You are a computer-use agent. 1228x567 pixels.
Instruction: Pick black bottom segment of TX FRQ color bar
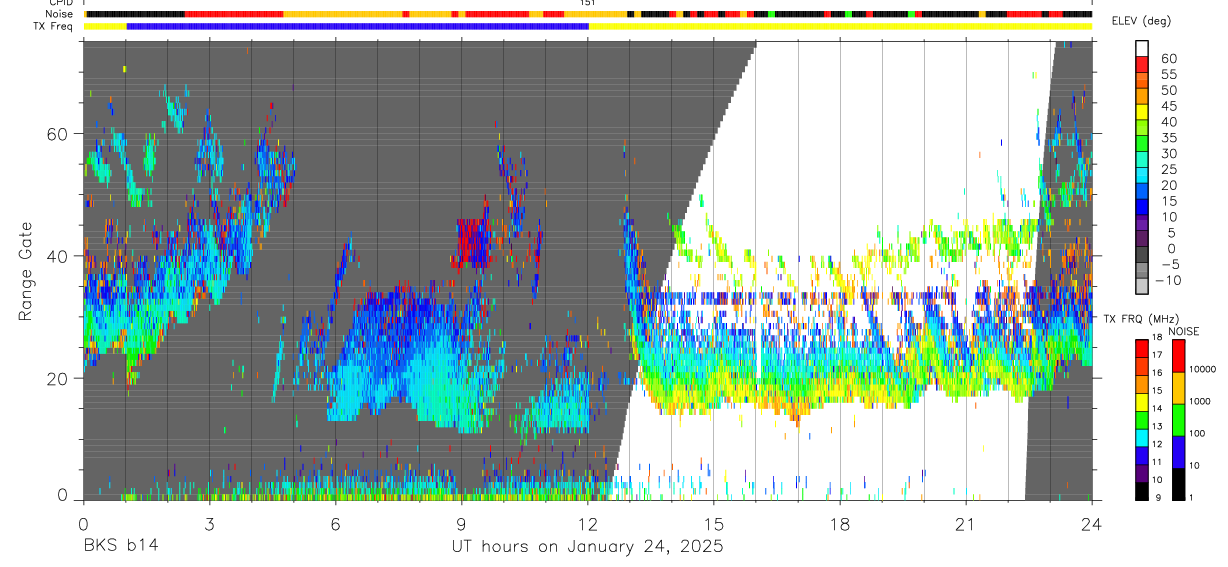pos(1142,489)
